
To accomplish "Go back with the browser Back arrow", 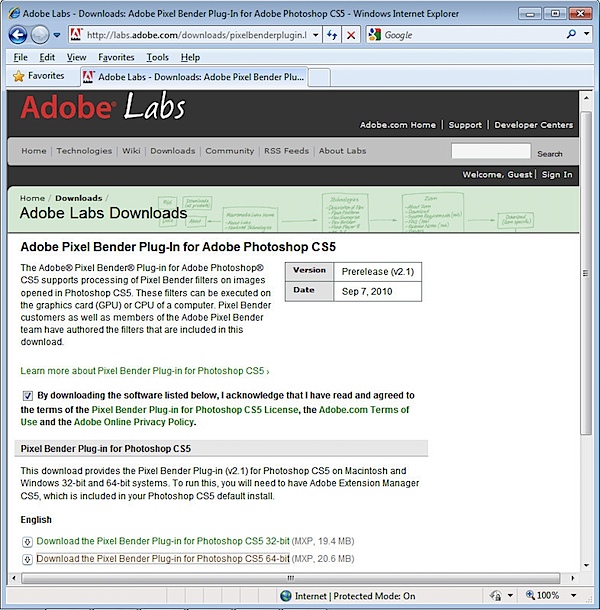I will point(18,35).
